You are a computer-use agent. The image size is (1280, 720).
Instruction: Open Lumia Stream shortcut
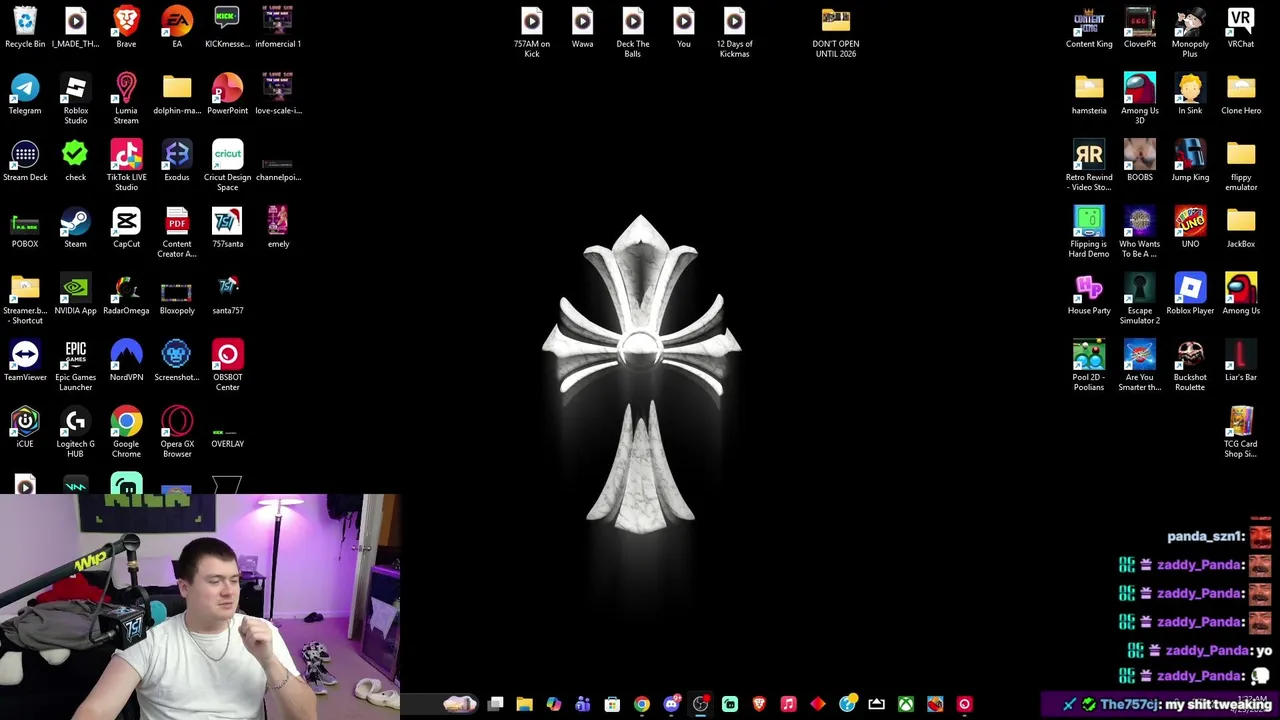(x=126, y=99)
